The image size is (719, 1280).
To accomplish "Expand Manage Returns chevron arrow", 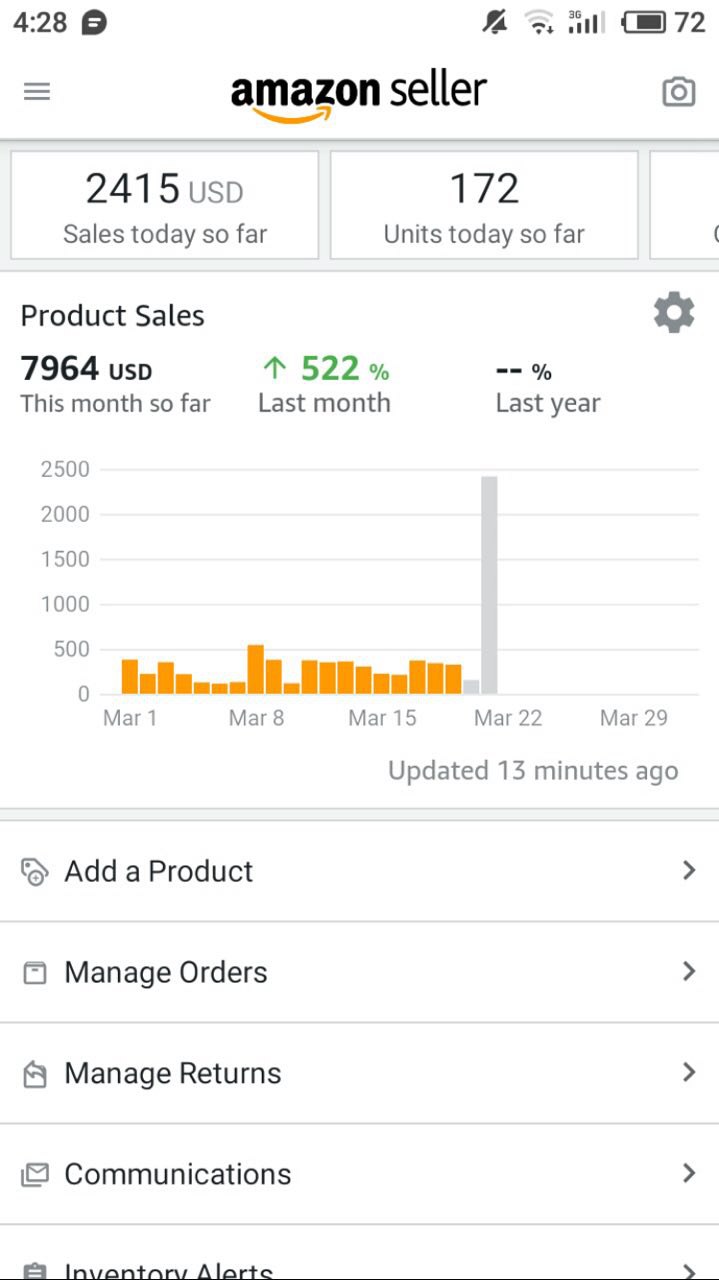I will (x=688, y=1072).
